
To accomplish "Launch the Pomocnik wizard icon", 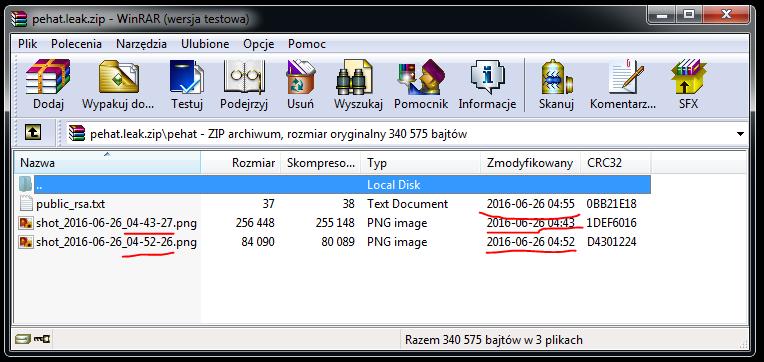I will tap(421, 77).
